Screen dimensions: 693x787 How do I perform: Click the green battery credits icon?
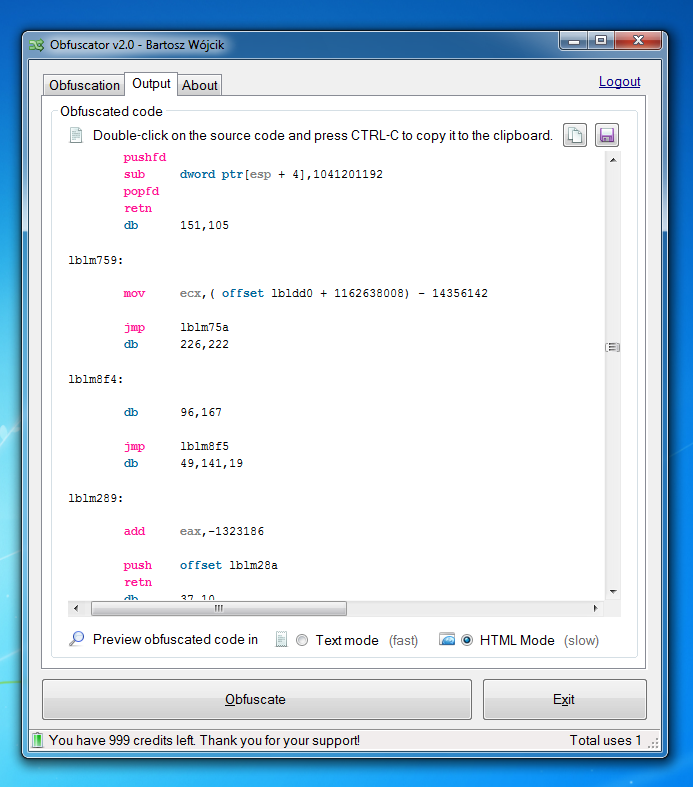38,740
